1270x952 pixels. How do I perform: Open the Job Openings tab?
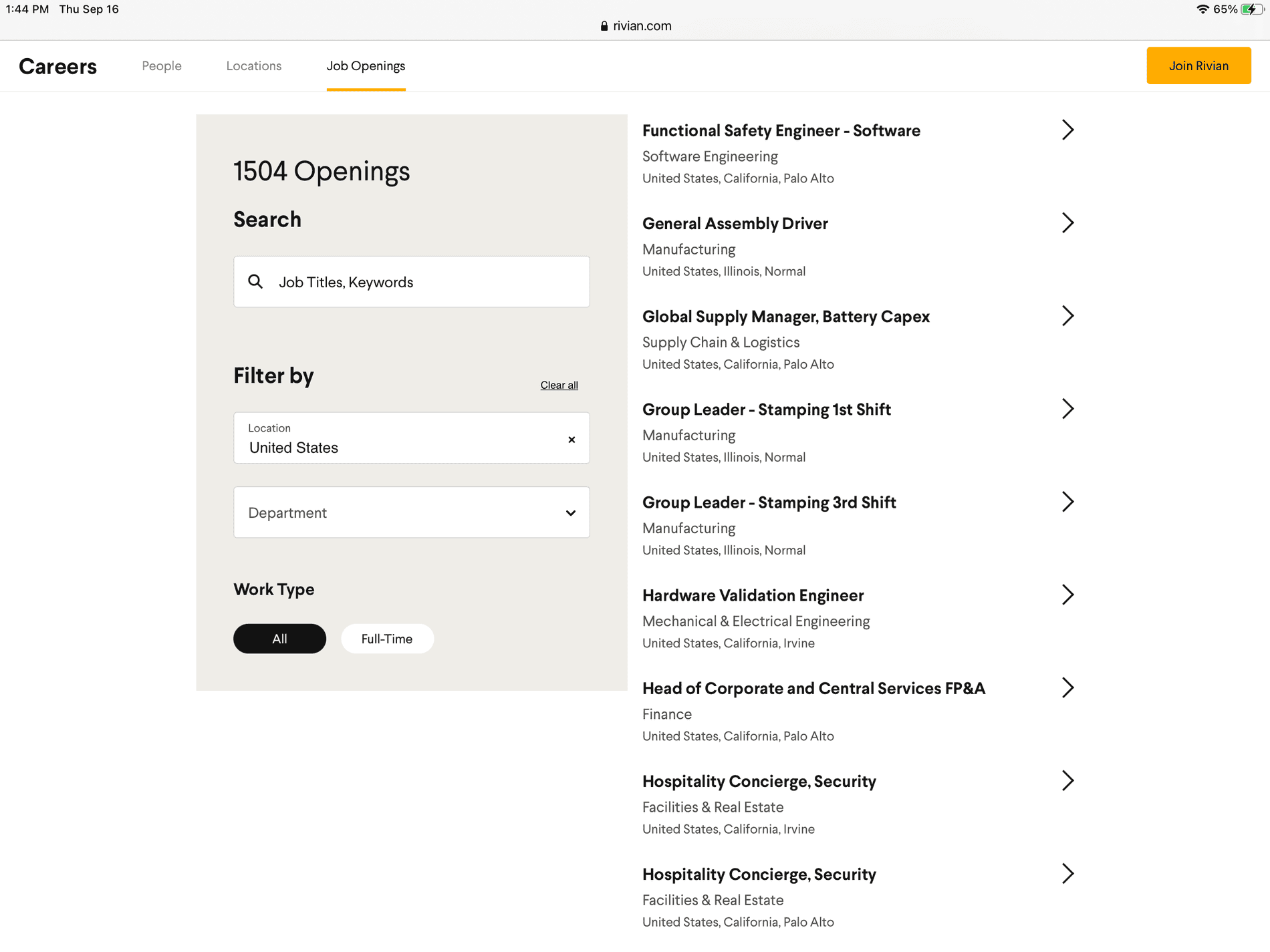pyautogui.click(x=366, y=65)
